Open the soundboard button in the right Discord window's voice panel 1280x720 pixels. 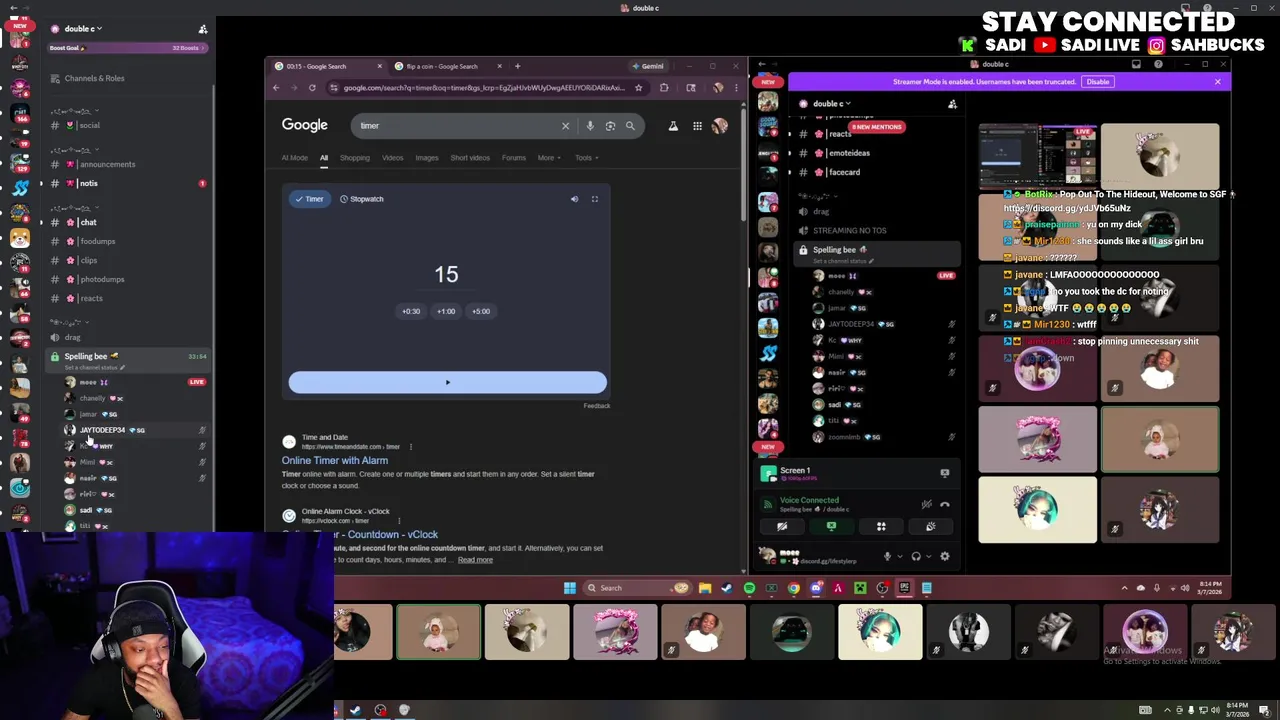[930, 527]
